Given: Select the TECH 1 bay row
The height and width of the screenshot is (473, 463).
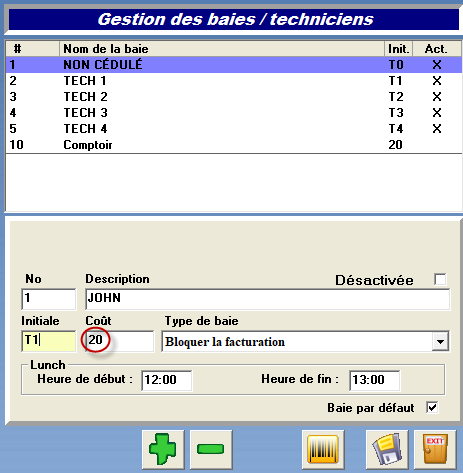Looking at the screenshot, I should pyautogui.click(x=234, y=81).
